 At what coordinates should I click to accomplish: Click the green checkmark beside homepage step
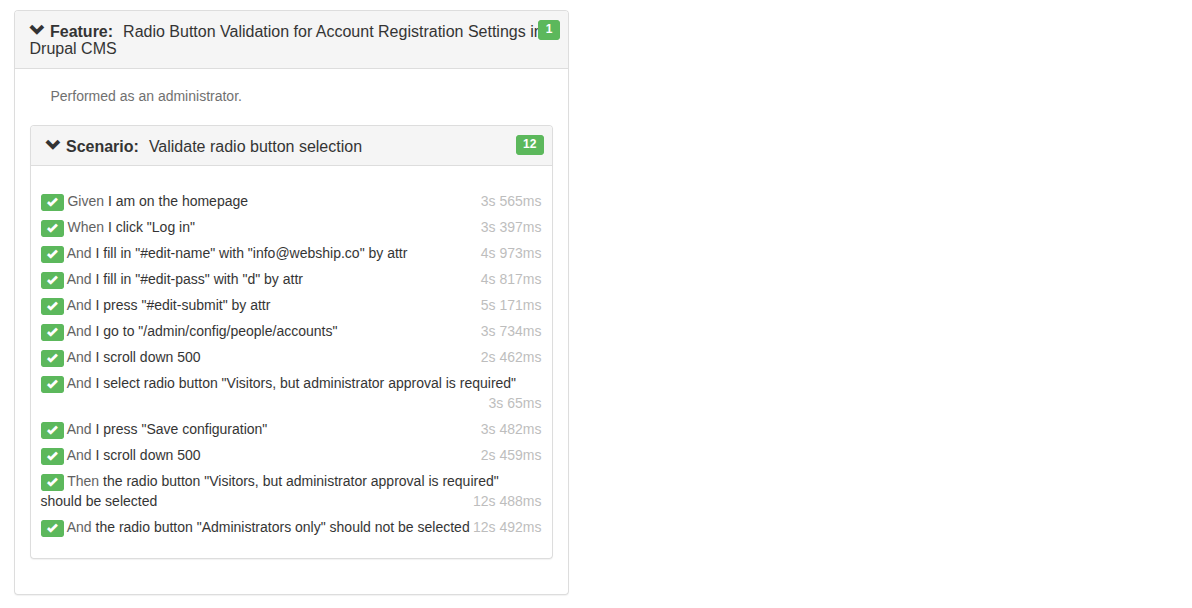tap(52, 202)
